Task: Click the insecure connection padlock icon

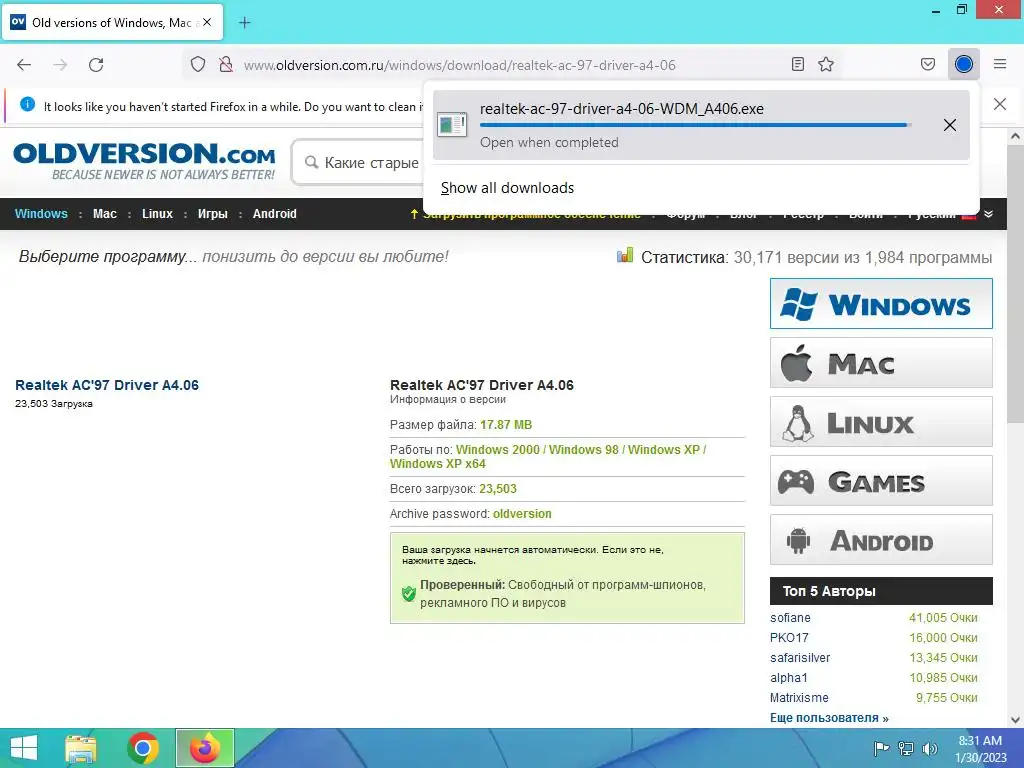Action: [226, 65]
